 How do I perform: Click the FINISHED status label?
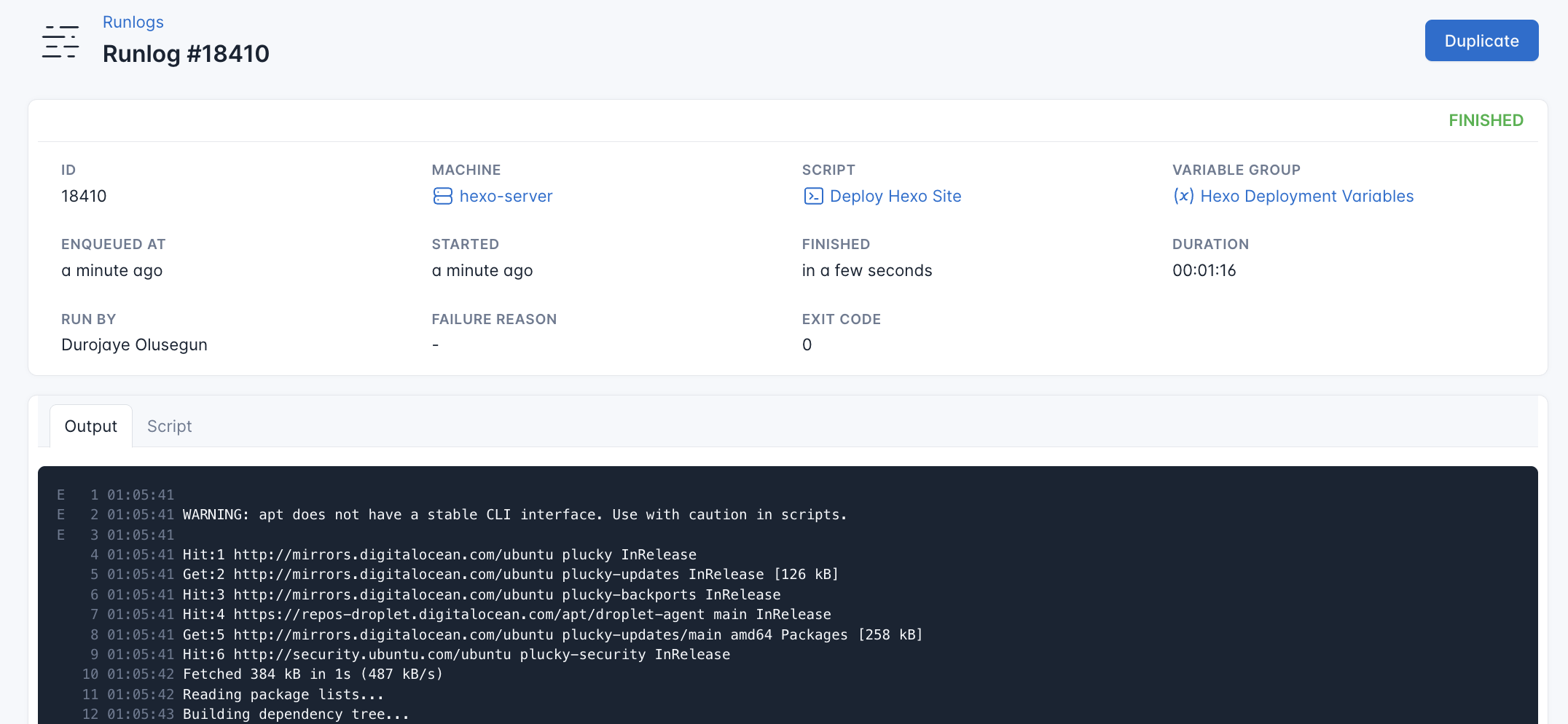point(1486,120)
